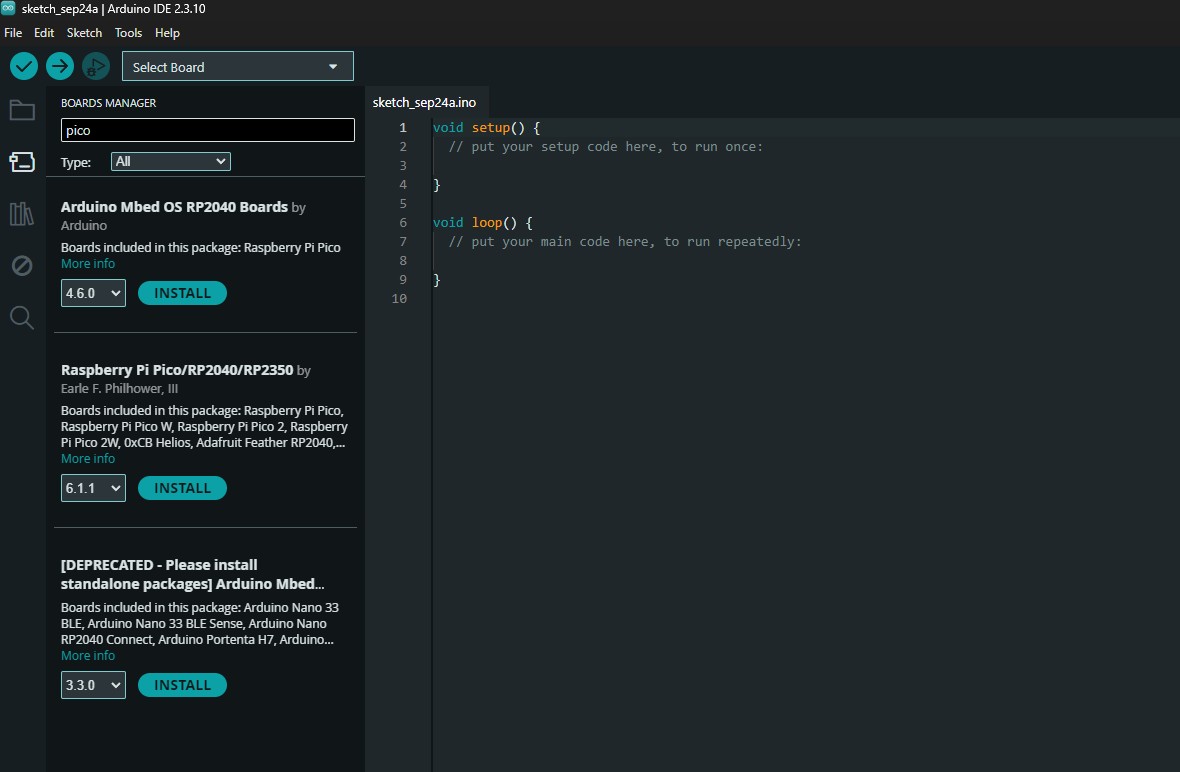1180x772 pixels.
Task: Open the Library Manager books icon
Action: tap(22, 214)
